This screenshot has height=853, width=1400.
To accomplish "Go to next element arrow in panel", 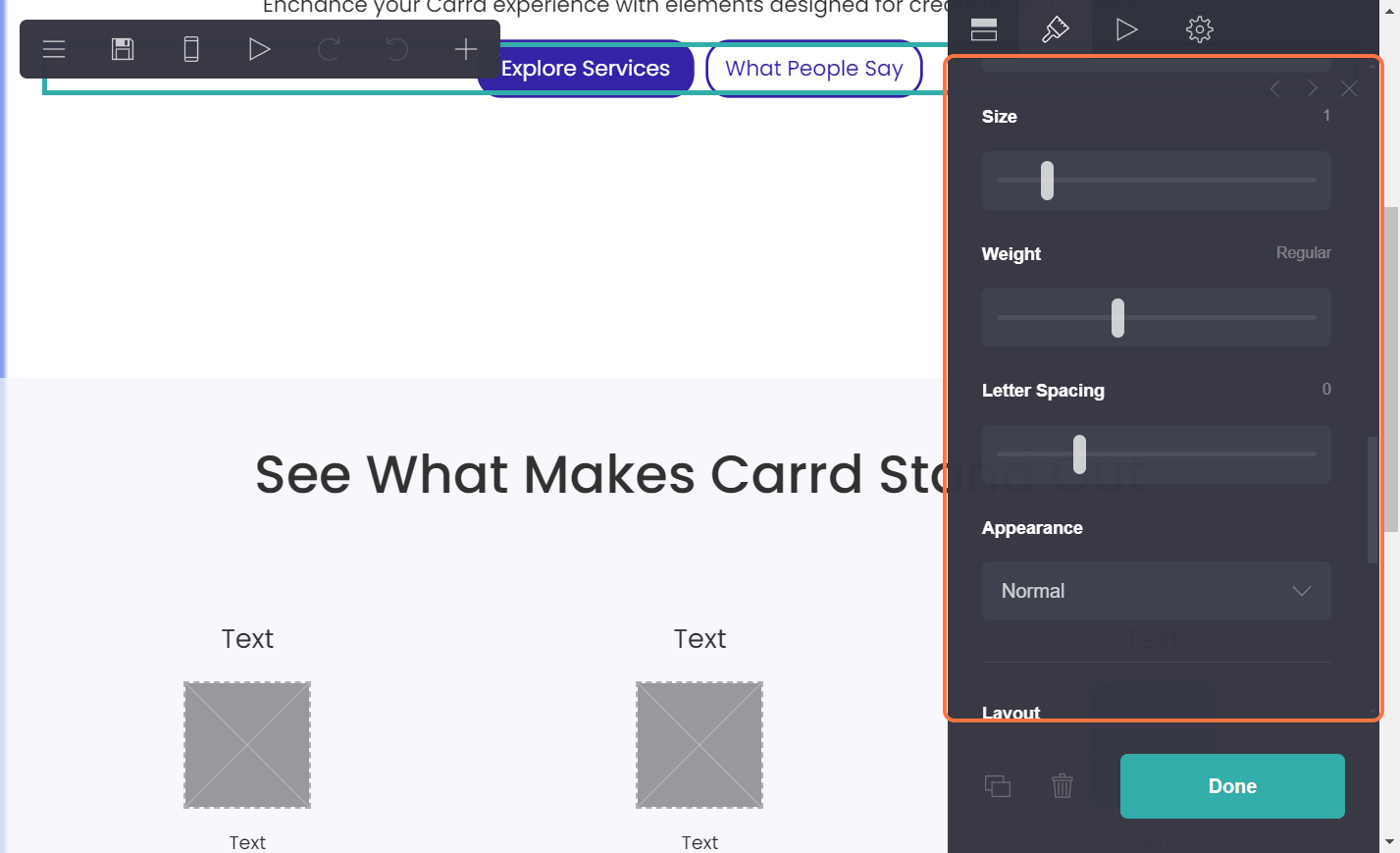I will pyautogui.click(x=1313, y=88).
